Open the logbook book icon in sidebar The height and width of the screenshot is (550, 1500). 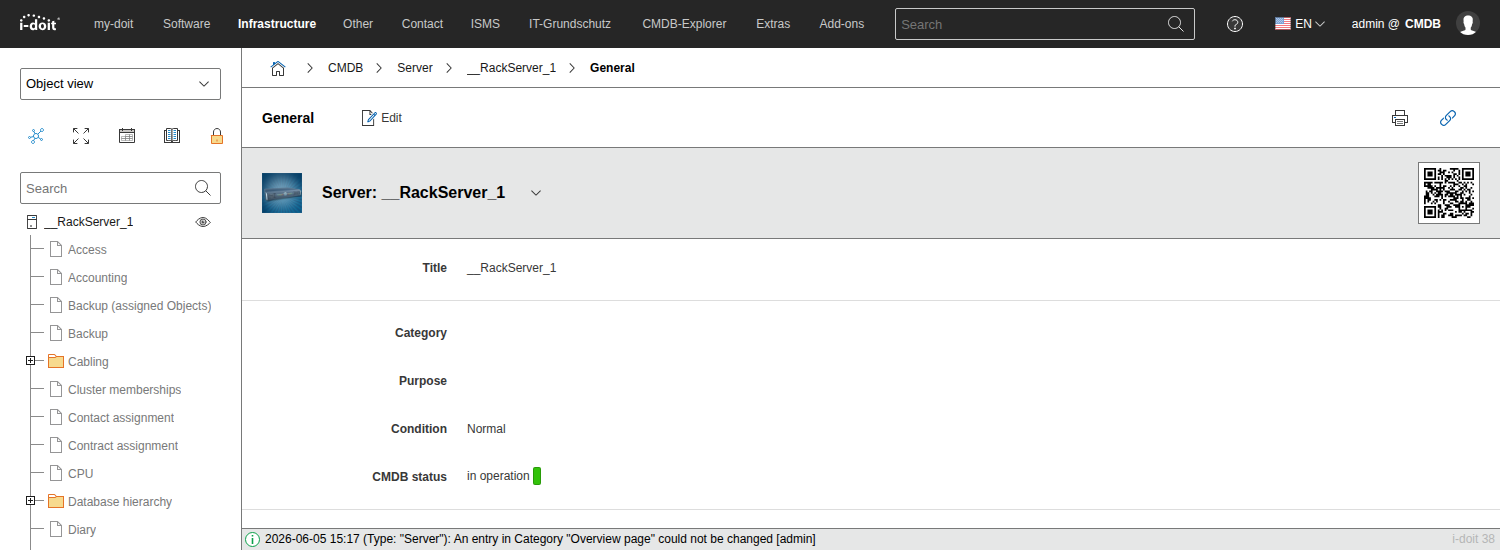tap(171, 136)
